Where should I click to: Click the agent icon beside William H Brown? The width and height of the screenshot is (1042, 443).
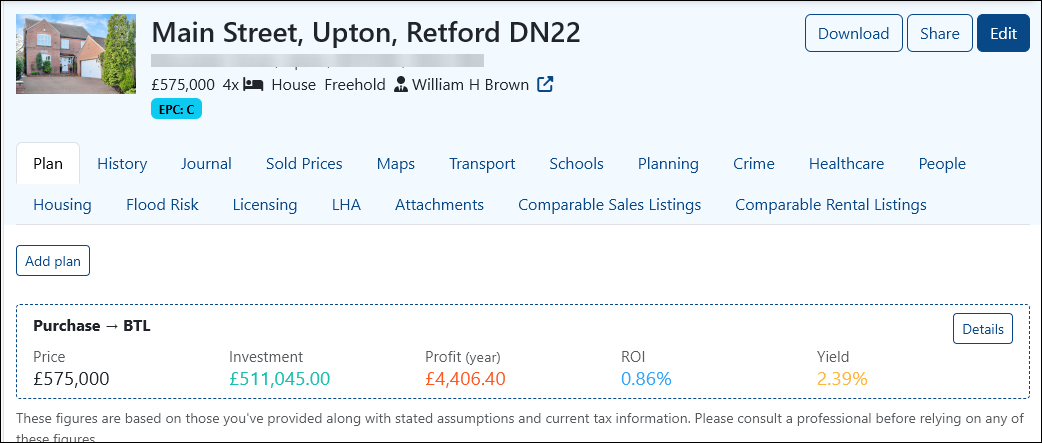point(400,85)
